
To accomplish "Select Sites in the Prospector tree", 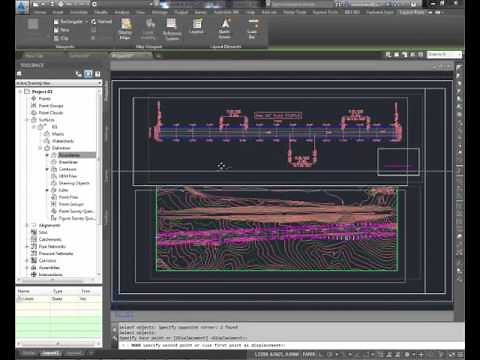I will tap(43, 232).
